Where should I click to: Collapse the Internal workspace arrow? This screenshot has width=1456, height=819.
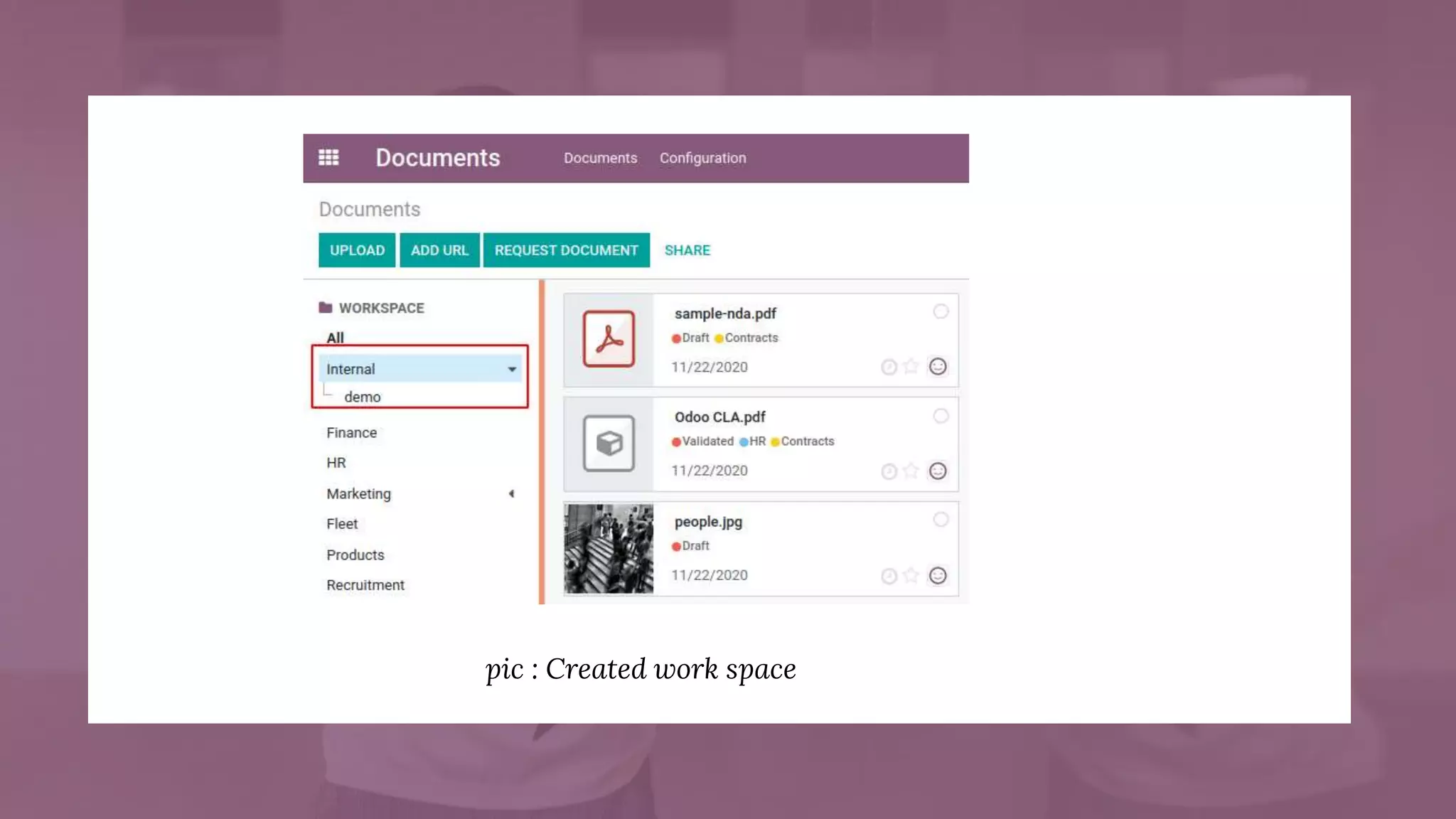(512, 369)
